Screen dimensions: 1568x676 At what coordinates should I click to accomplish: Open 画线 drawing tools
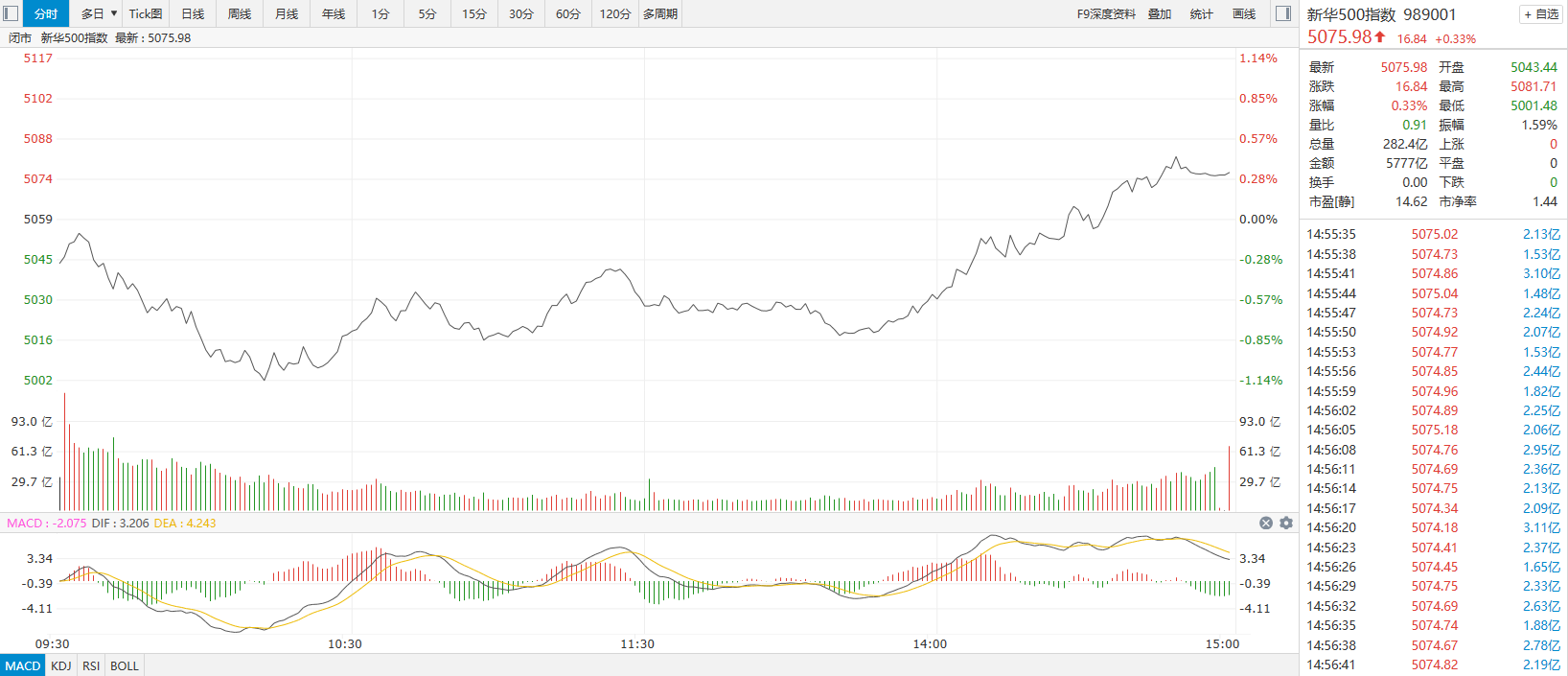pos(1244,13)
